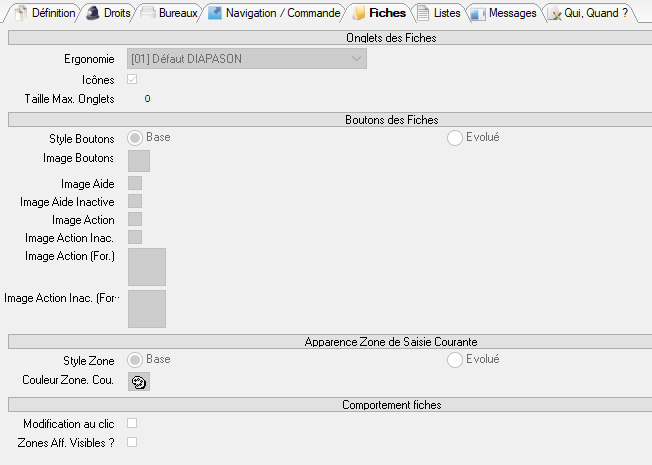Screen dimensions: 652x465
Task: Click the Image Aide placeholder box
Action: tap(135, 183)
